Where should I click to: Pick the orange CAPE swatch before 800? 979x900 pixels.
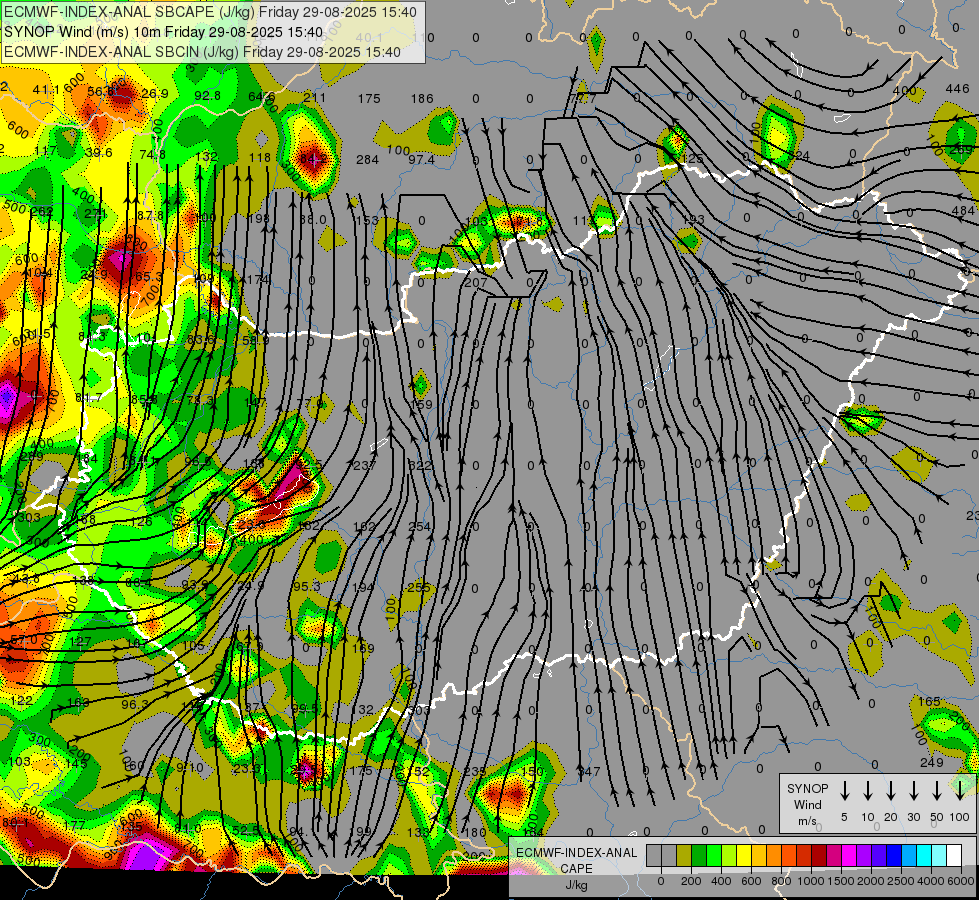click(x=774, y=855)
